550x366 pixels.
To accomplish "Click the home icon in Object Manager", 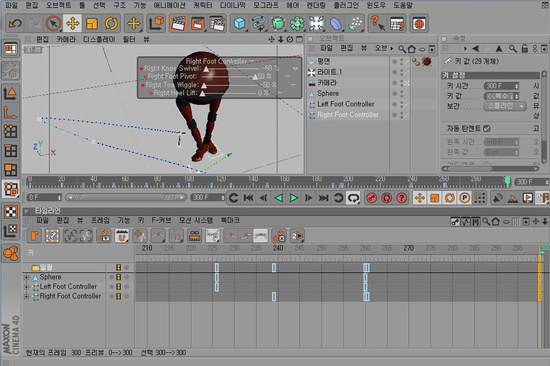I will pos(411,49).
